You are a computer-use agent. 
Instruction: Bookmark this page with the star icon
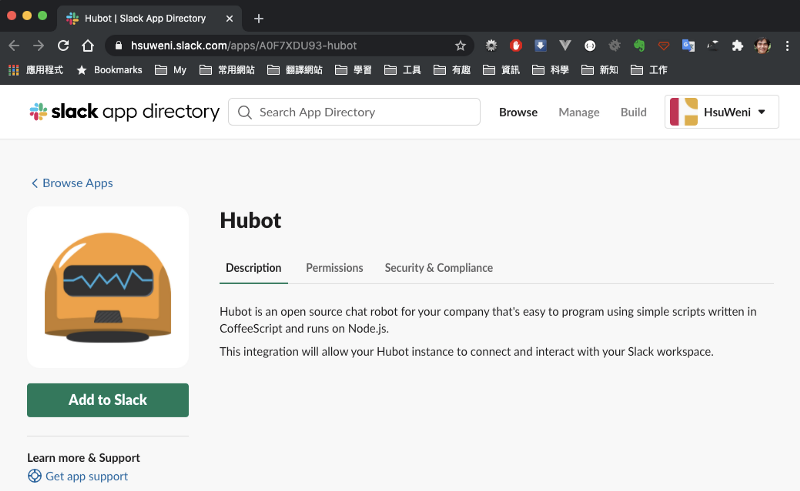click(460, 46)
